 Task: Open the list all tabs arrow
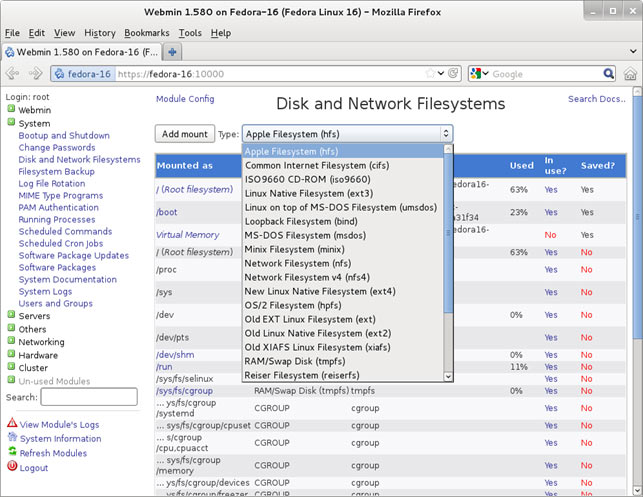coord(633,52)
